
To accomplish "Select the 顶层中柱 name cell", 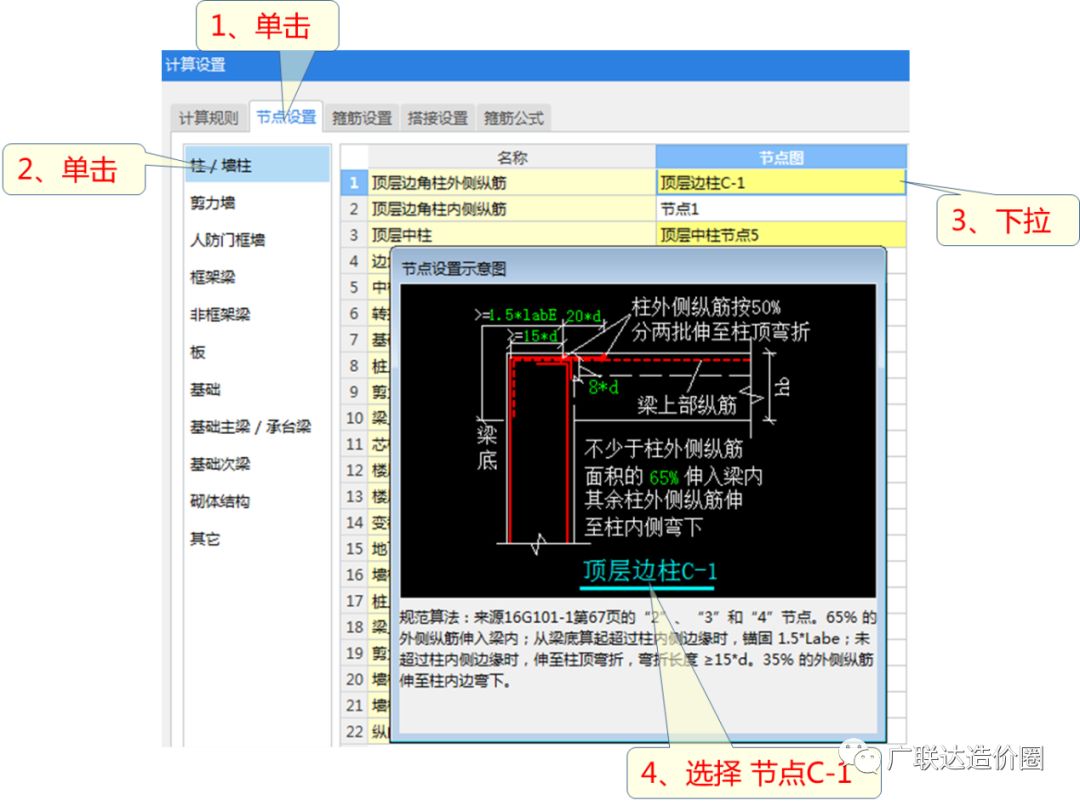I will point(512,235).
